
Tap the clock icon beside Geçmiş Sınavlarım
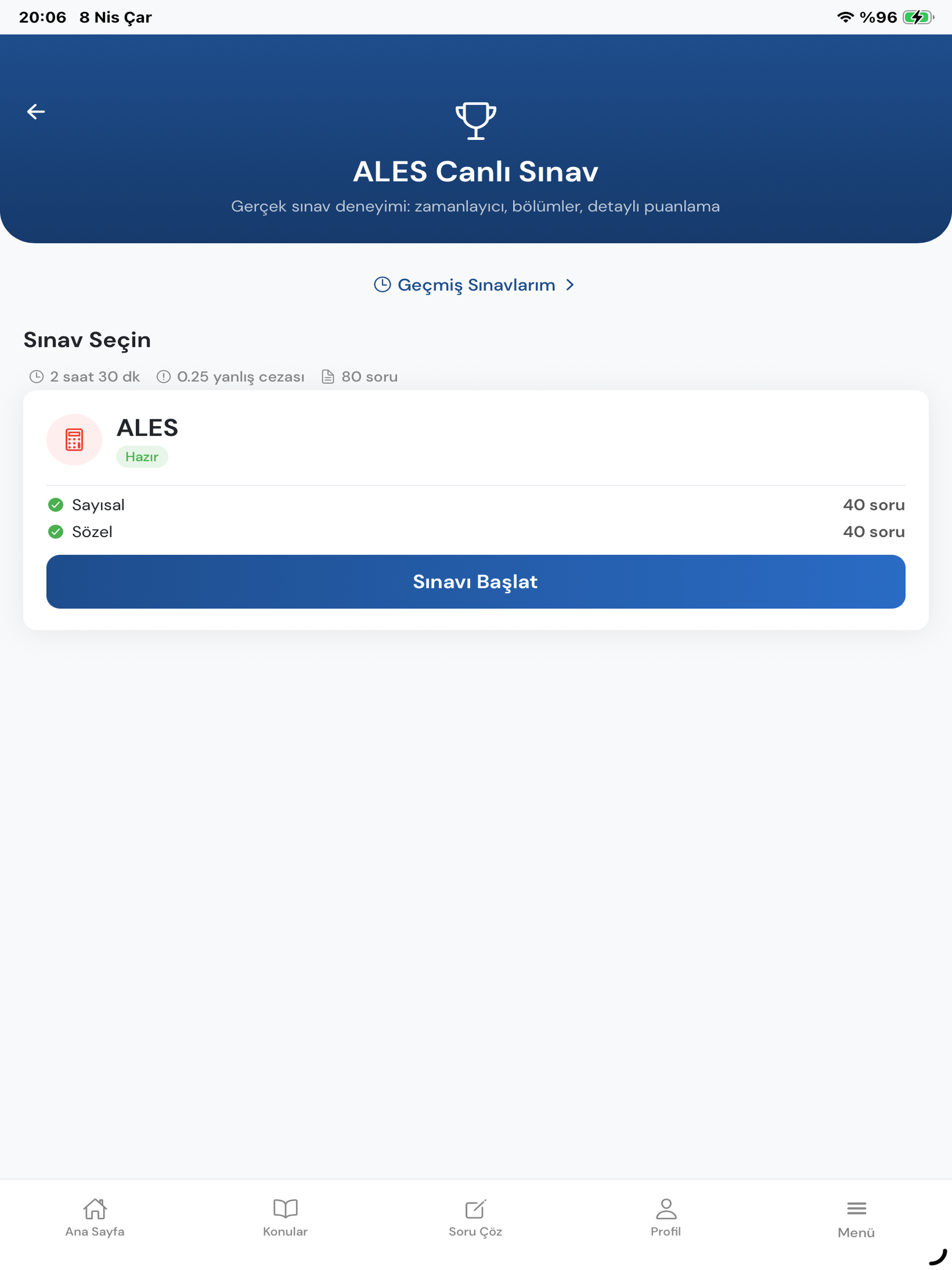383,285
